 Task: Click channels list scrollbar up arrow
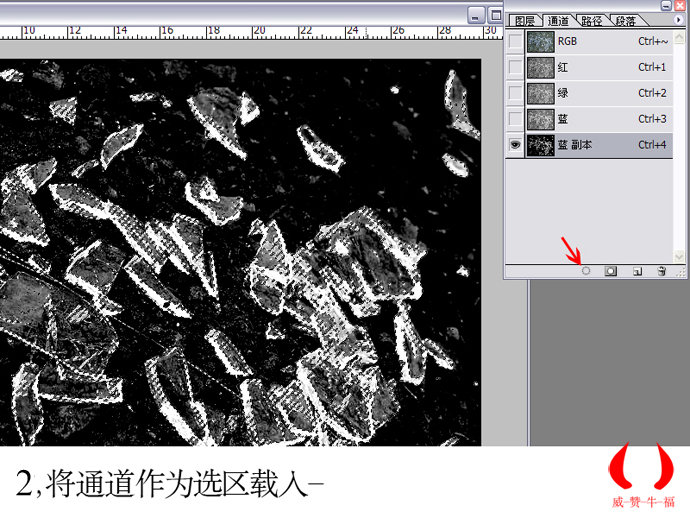[679, 37]
